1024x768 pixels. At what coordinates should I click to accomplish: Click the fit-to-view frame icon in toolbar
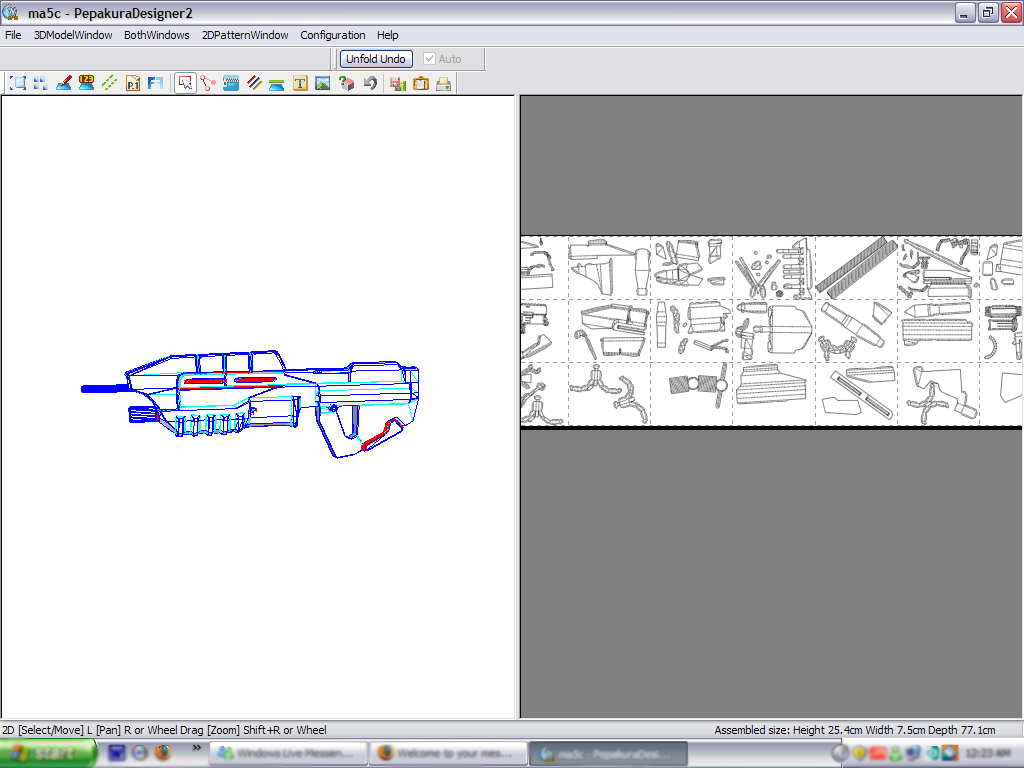(x=18, y=83)
